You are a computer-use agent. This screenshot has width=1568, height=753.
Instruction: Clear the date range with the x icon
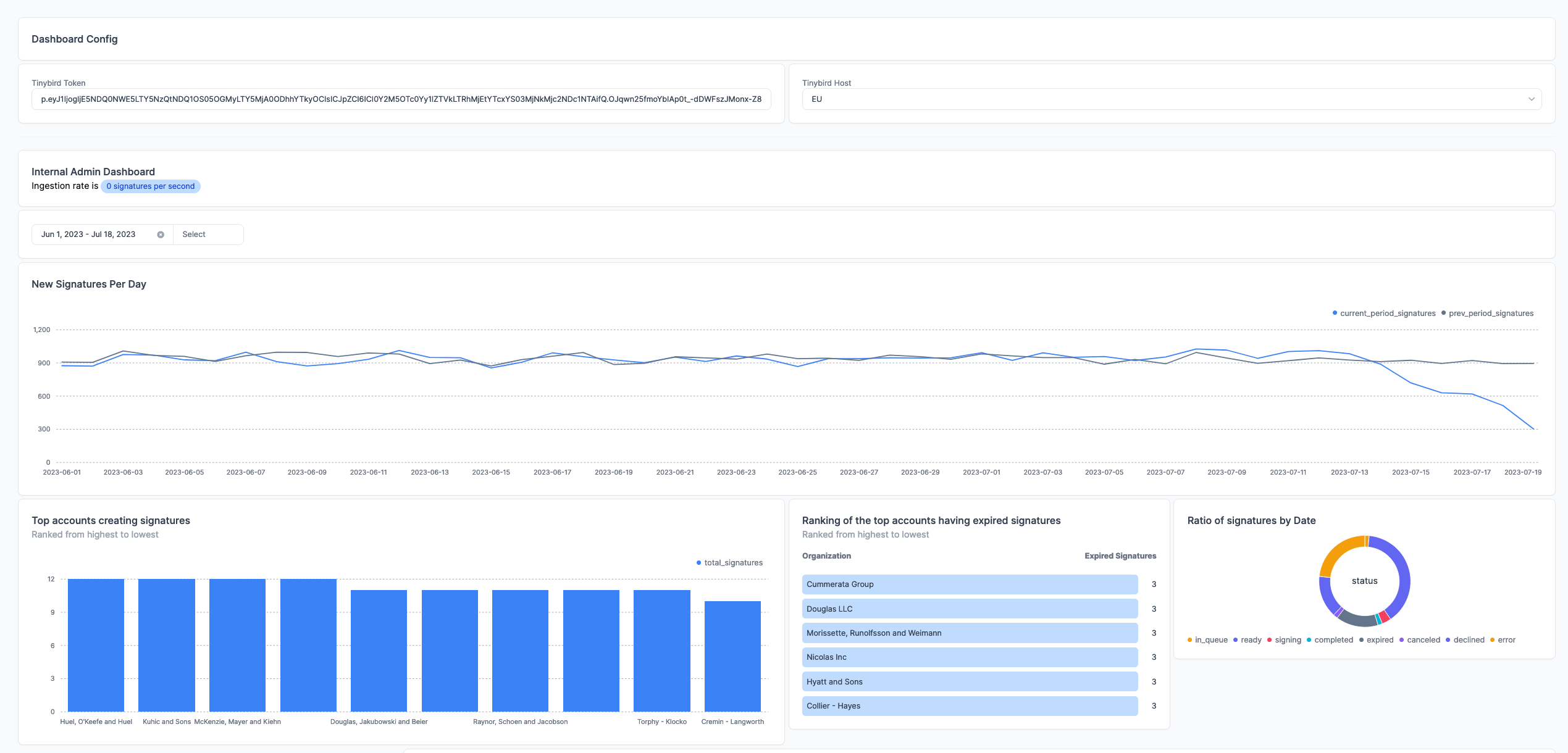(161, 235)
